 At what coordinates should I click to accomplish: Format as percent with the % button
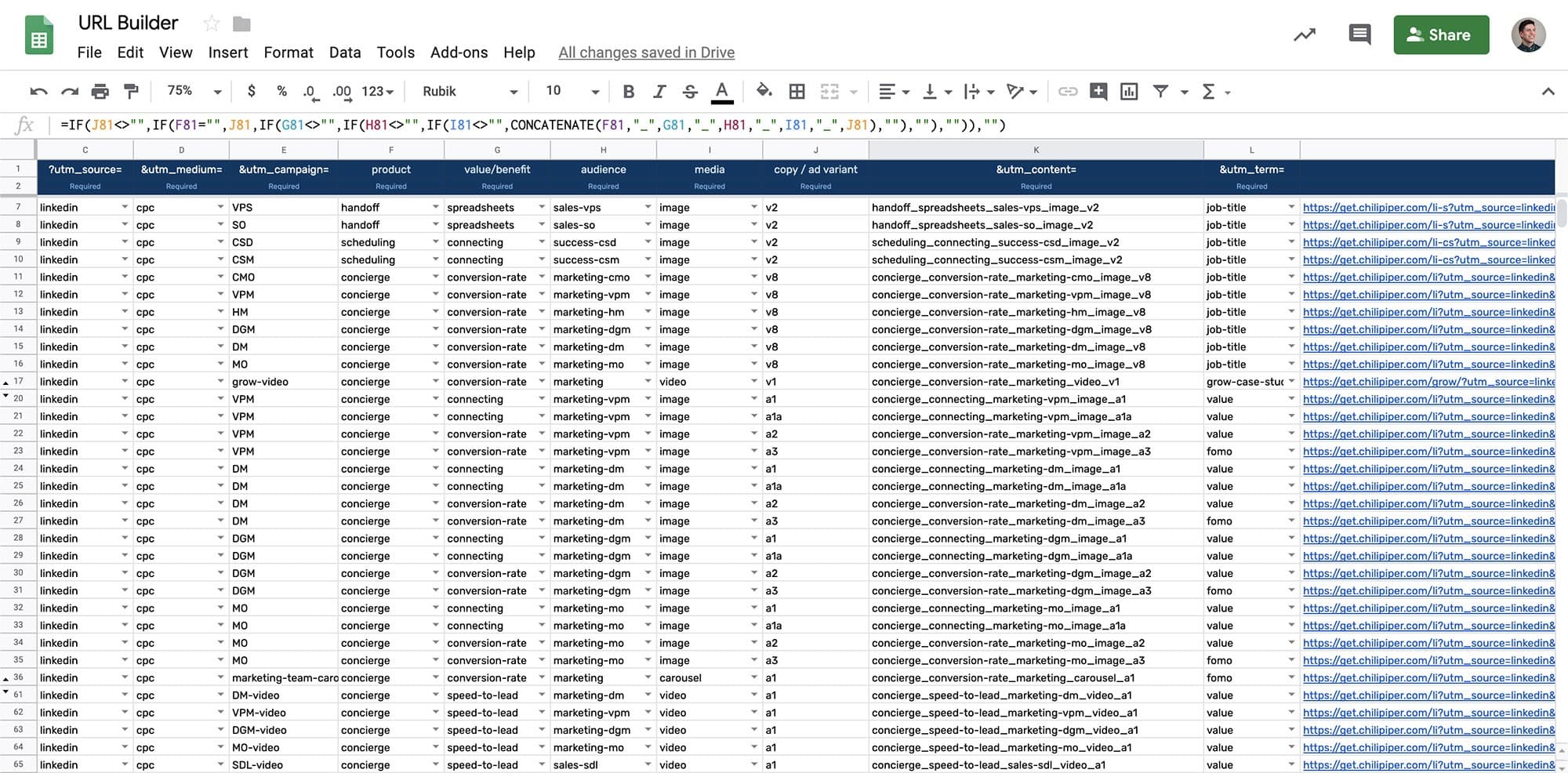[281, 91]
